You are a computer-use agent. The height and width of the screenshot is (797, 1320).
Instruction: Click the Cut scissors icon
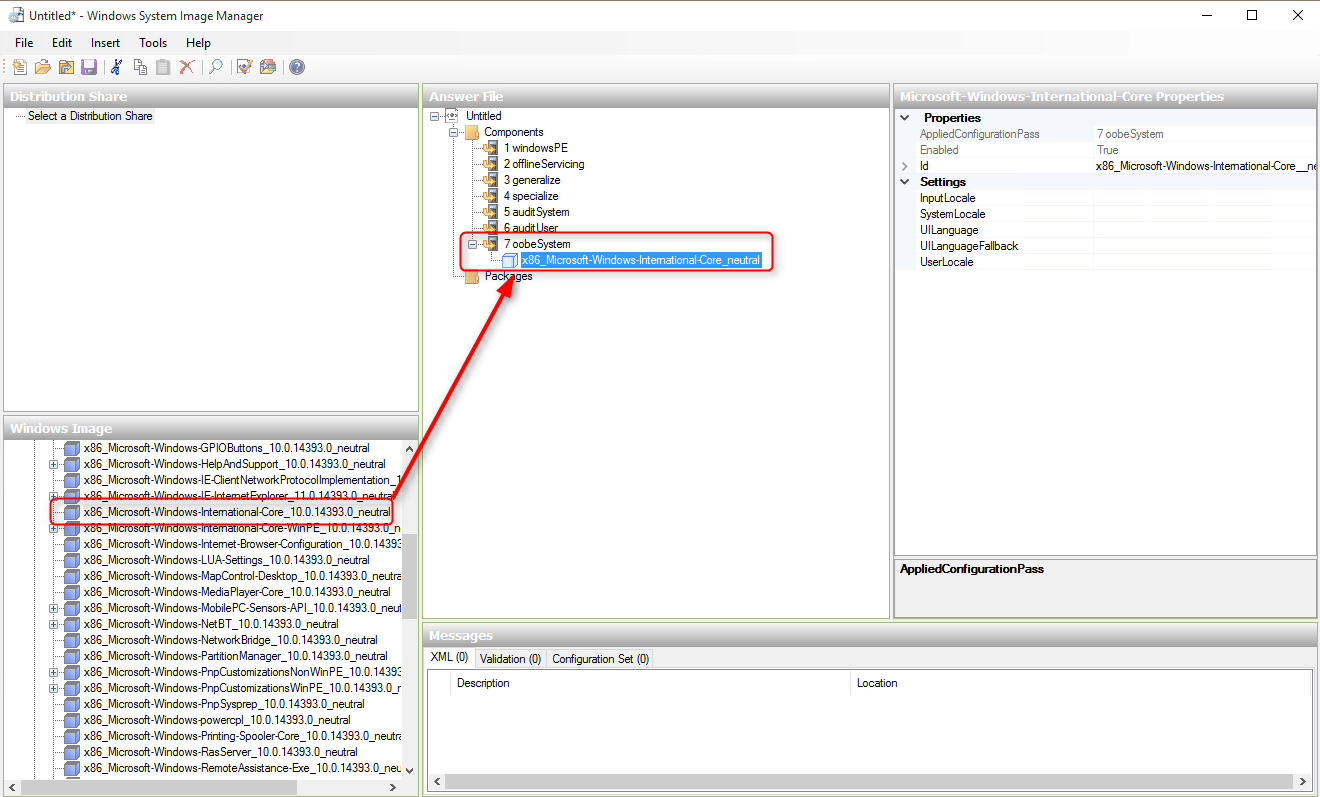pos(117,67)
